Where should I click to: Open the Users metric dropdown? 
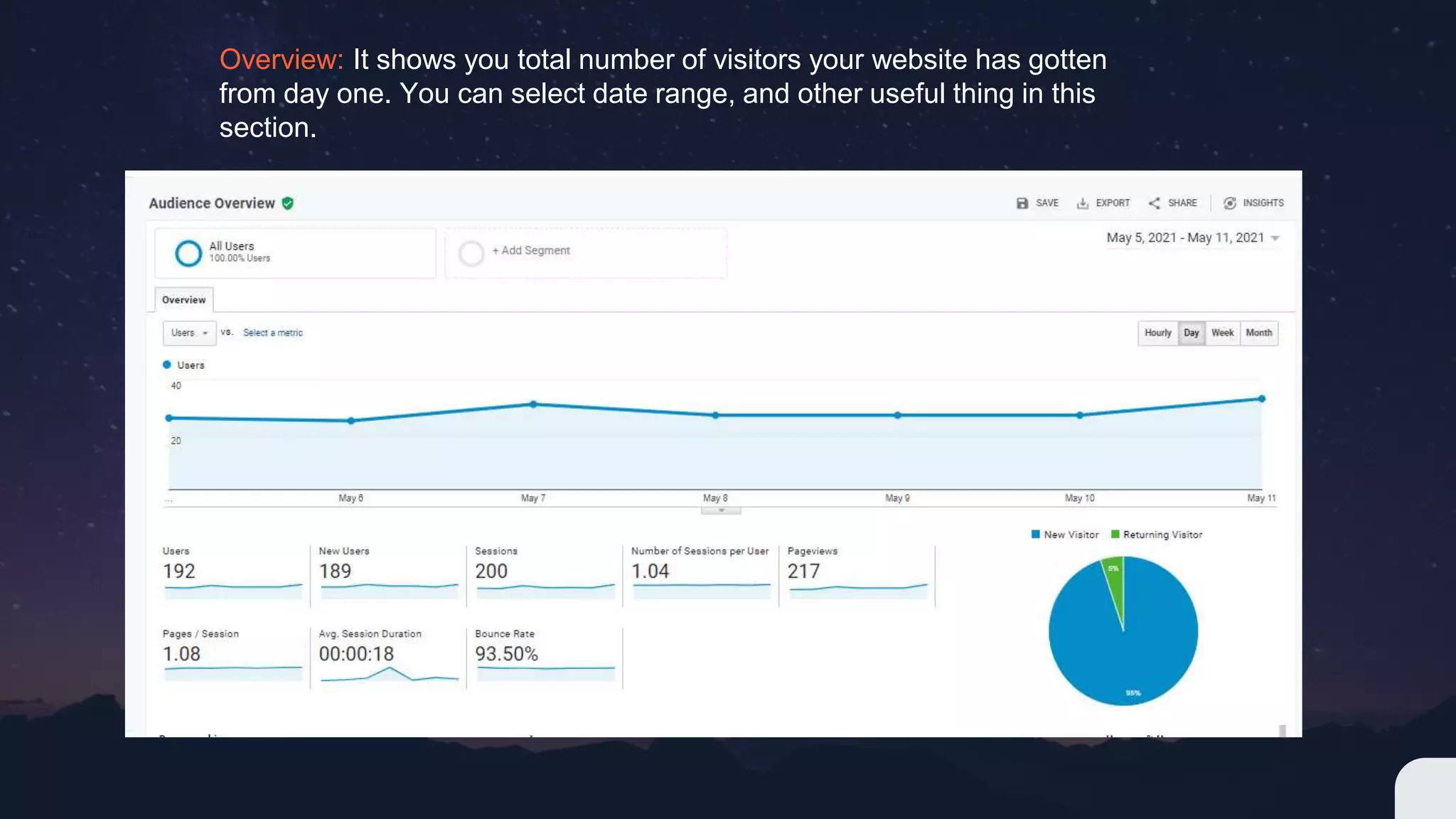[x=189, y=333]
